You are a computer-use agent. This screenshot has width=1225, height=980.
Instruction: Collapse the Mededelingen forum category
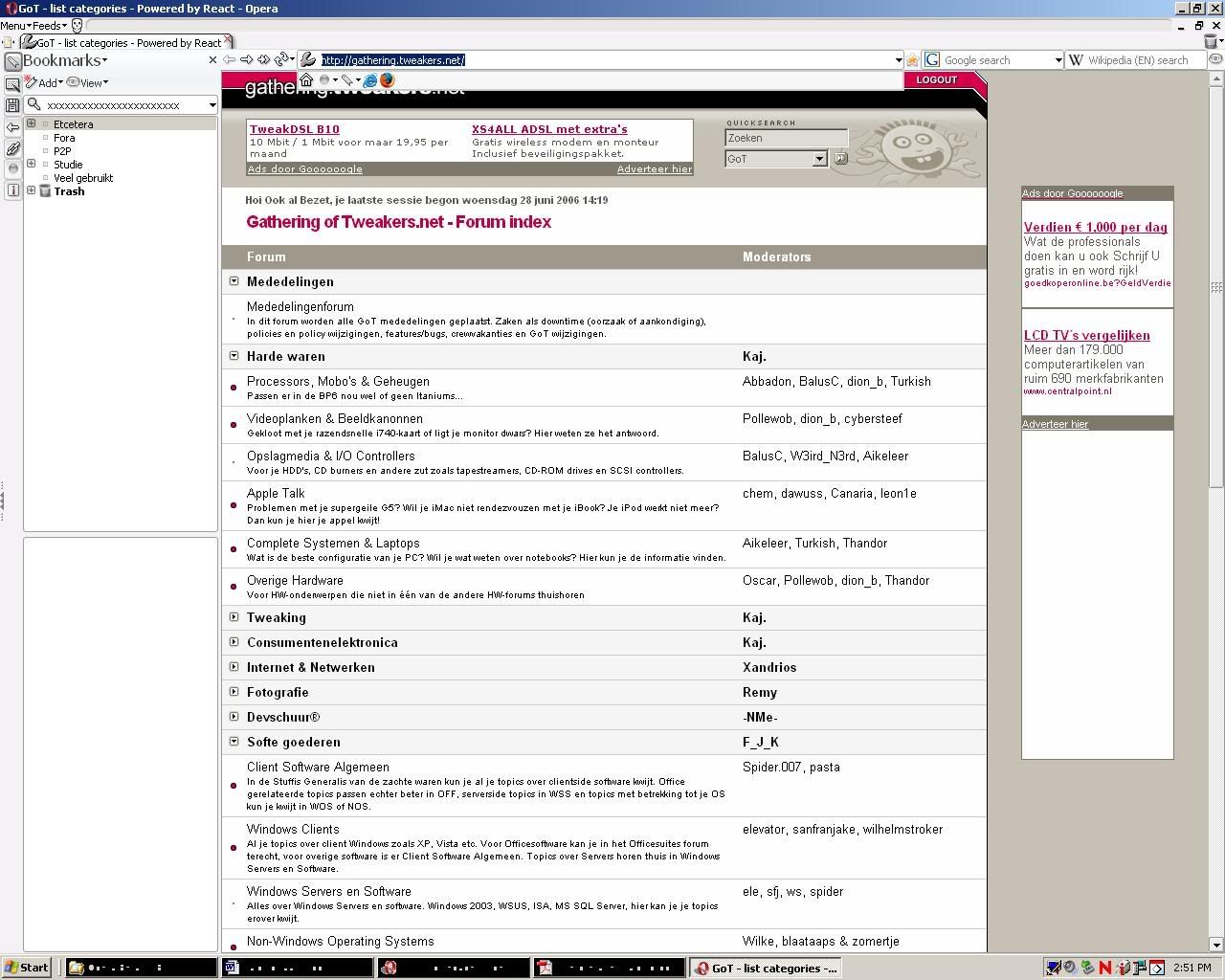tap(234, 281)
